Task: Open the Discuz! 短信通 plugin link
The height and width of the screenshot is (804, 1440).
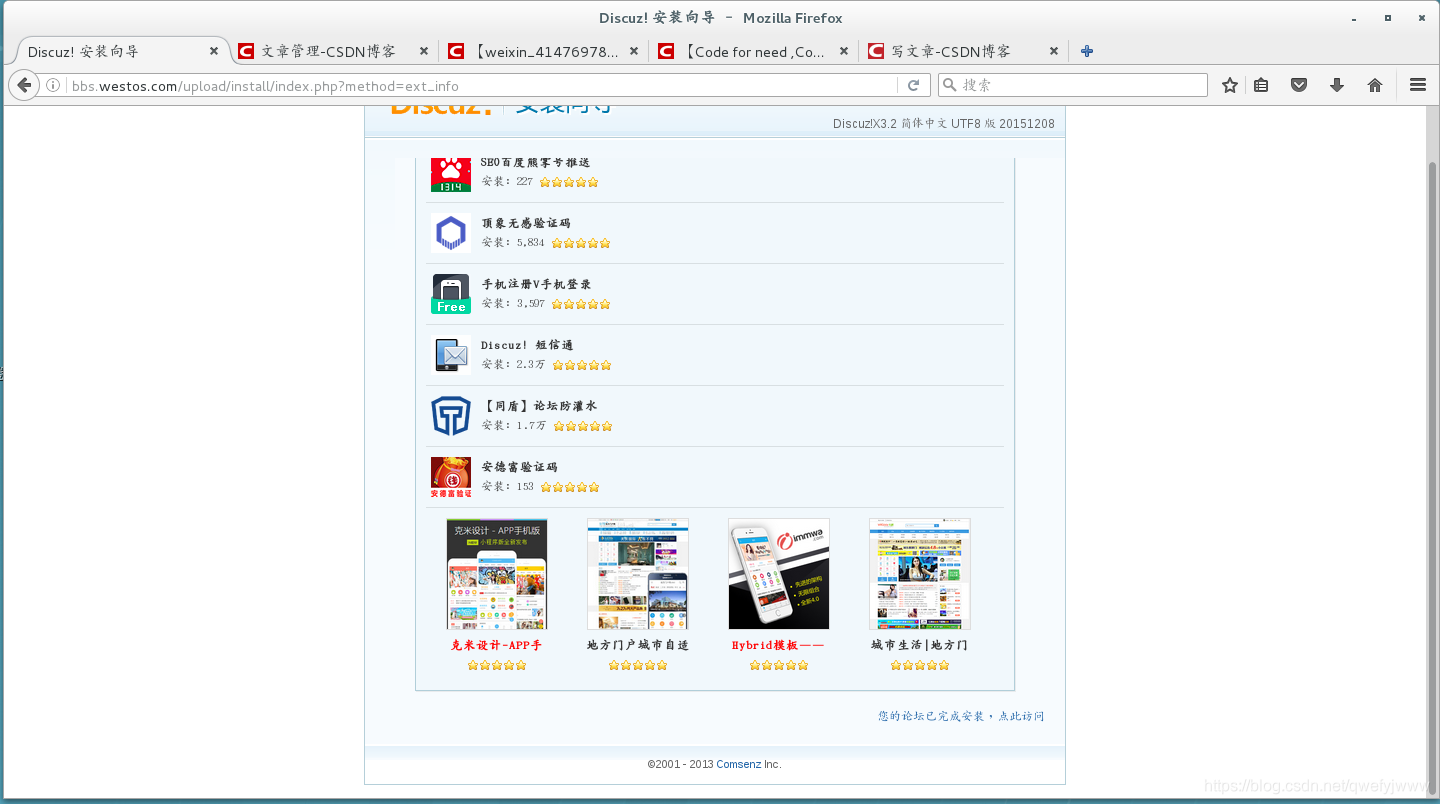Action: click(x=527, y=345)
